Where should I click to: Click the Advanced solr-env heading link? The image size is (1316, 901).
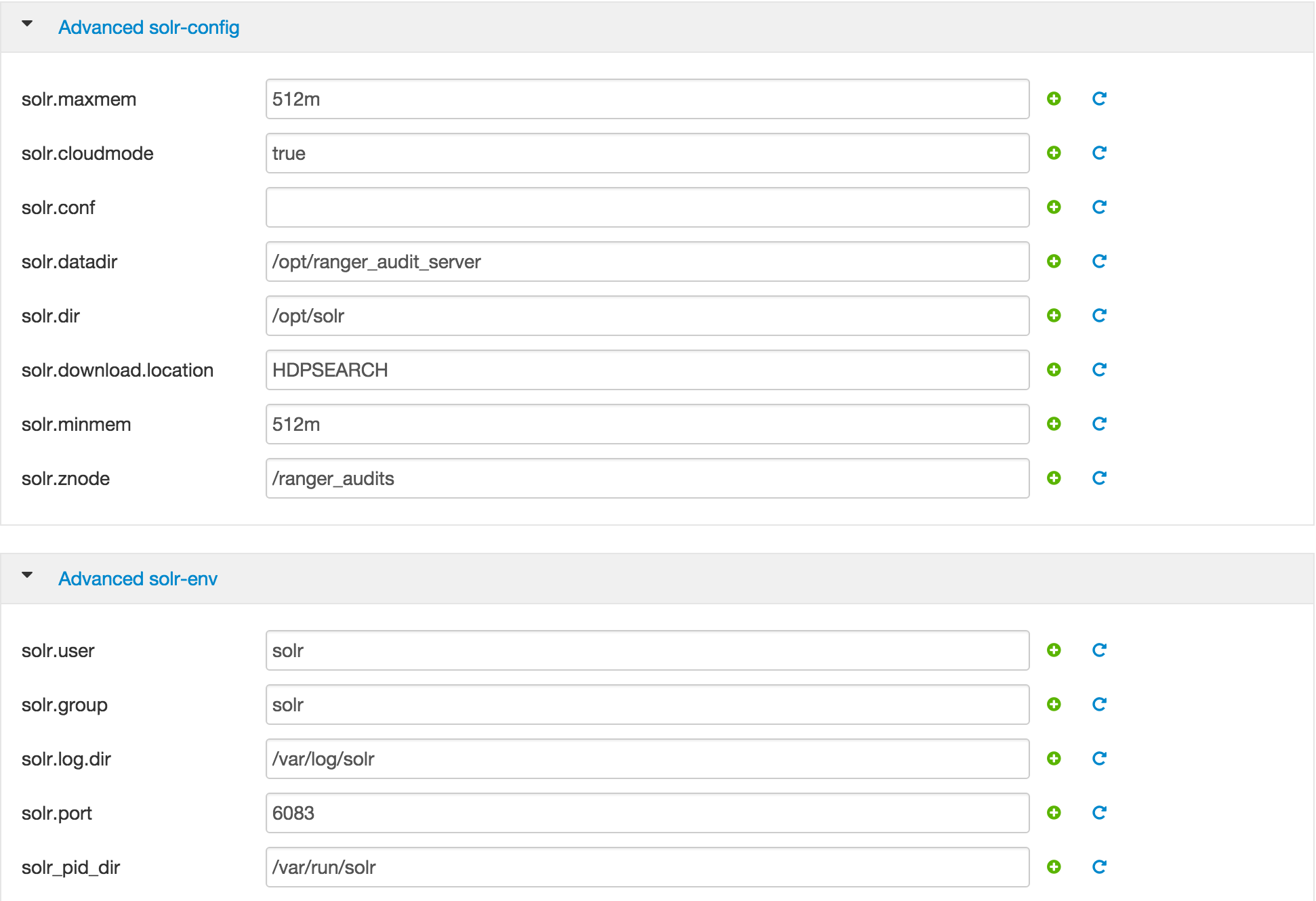[138, 579]
